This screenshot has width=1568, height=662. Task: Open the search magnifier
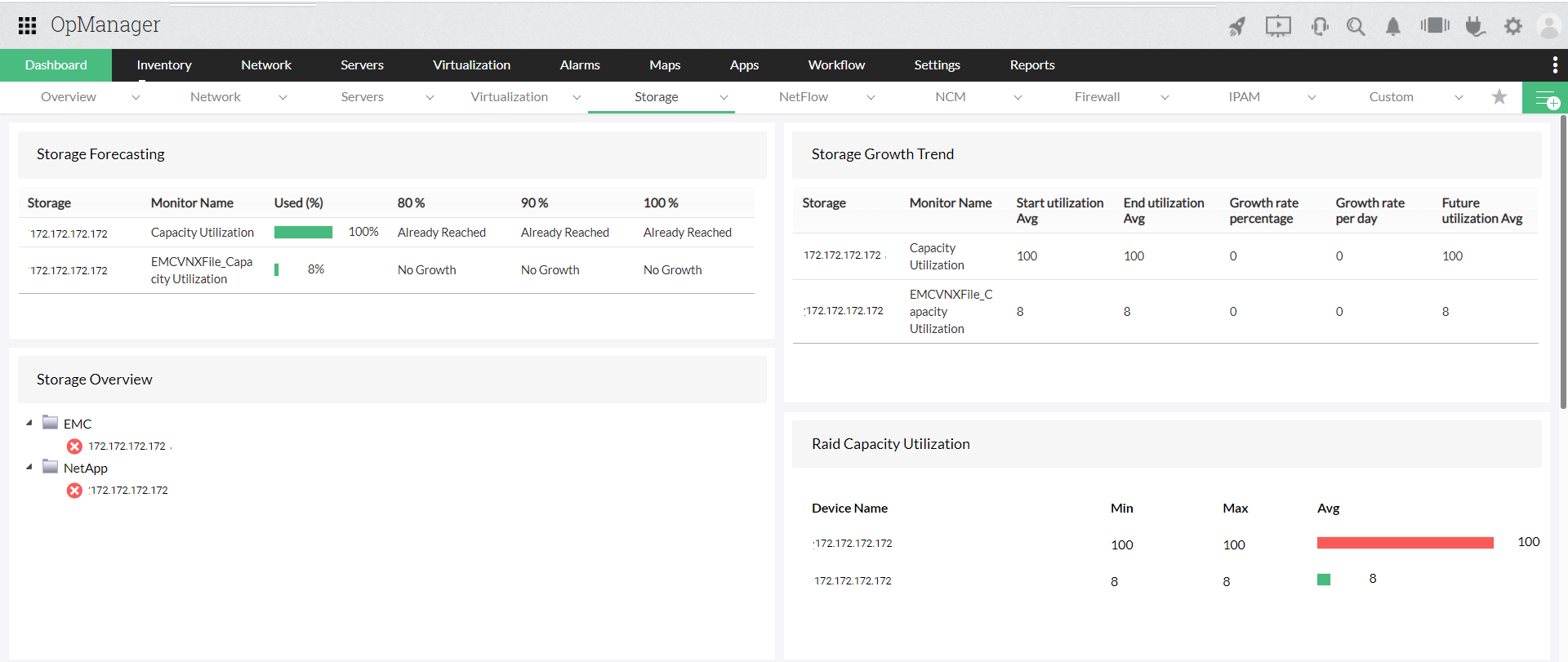coord(1356,27)
